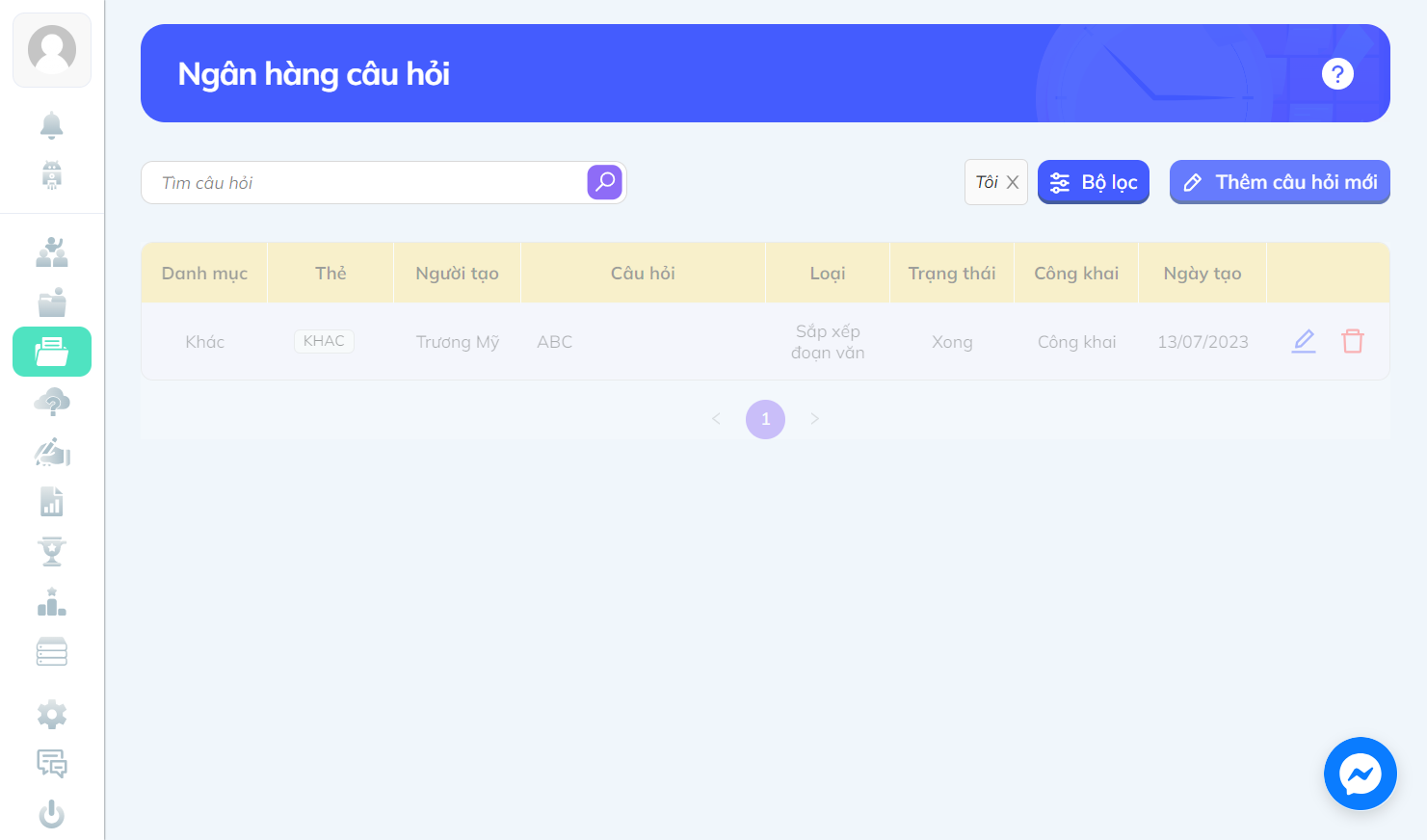This screenshot has height=840, width=1427.
Task: Click the purple search magnifier button
Action: tap(605, 182)
